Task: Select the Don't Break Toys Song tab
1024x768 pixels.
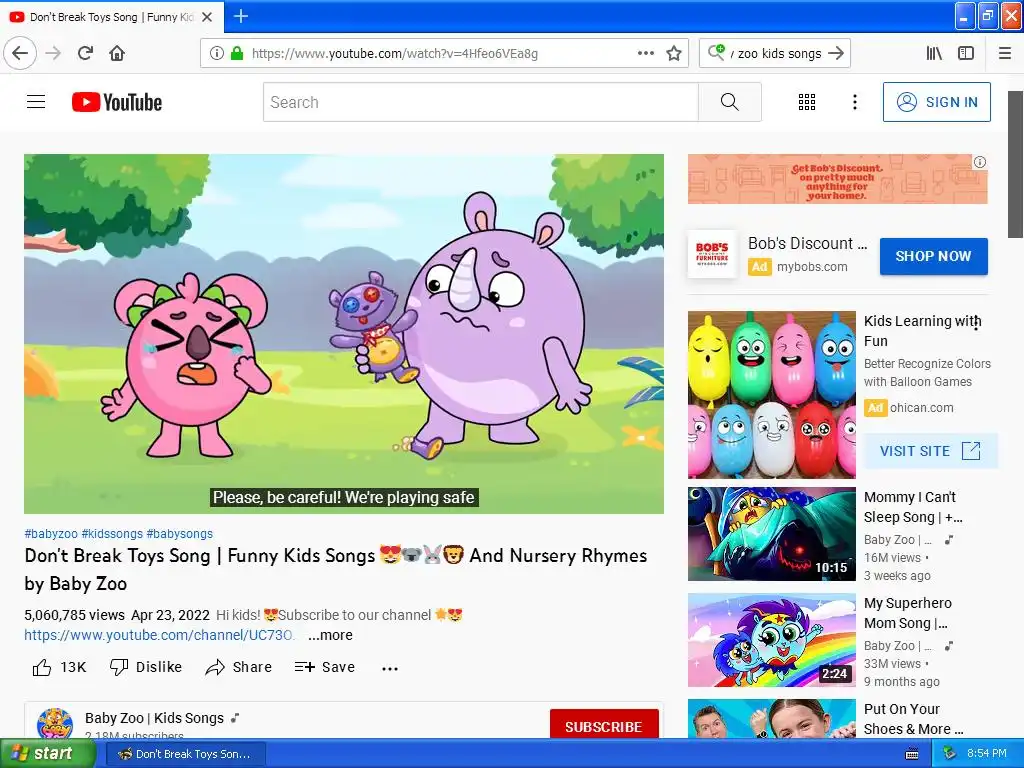Action: pos(112,17)
